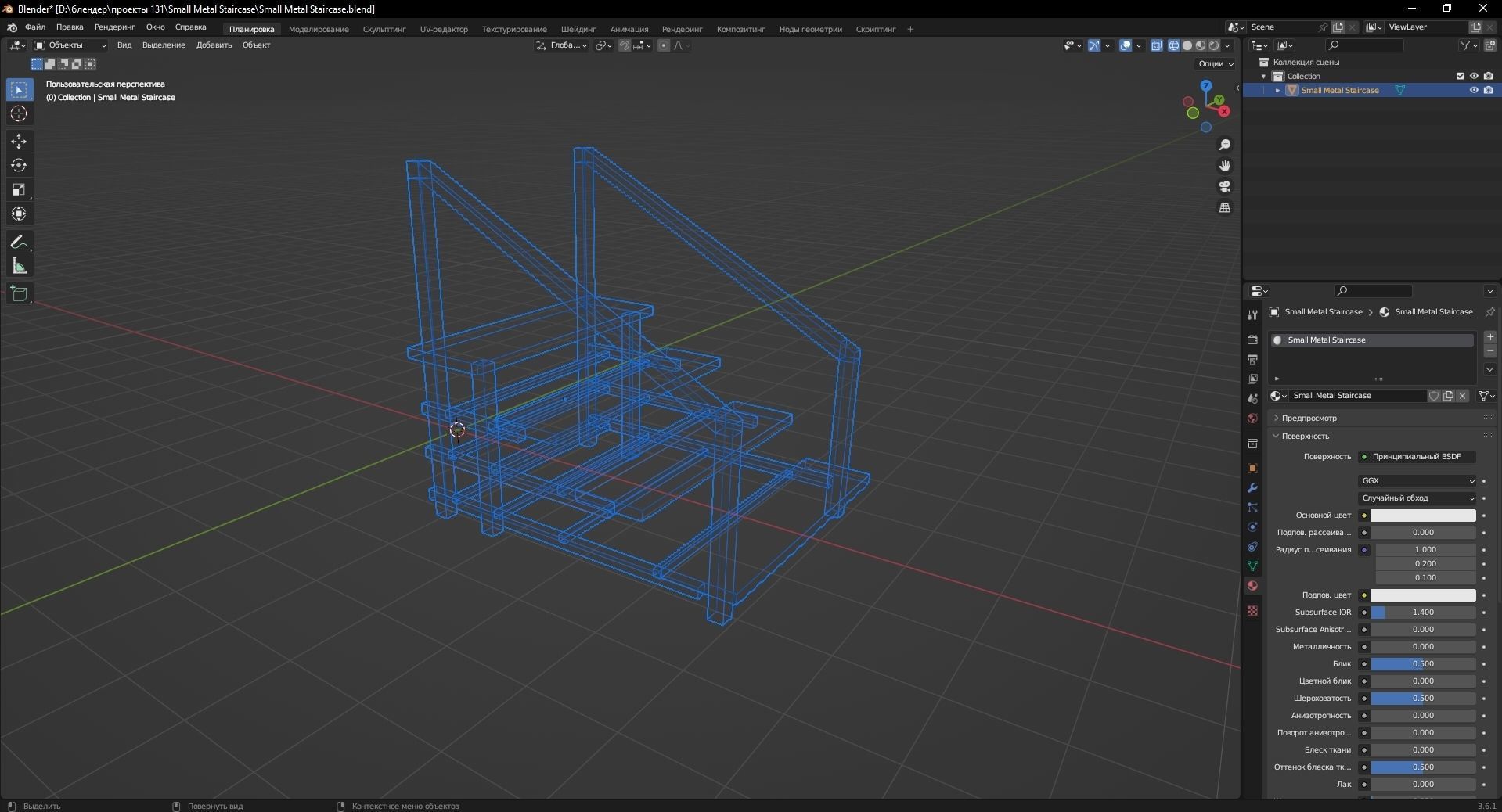The width and height of the screenshot is (1502, 812).
Task: Select the Add Cube tool
Action: tap(19, 293)
